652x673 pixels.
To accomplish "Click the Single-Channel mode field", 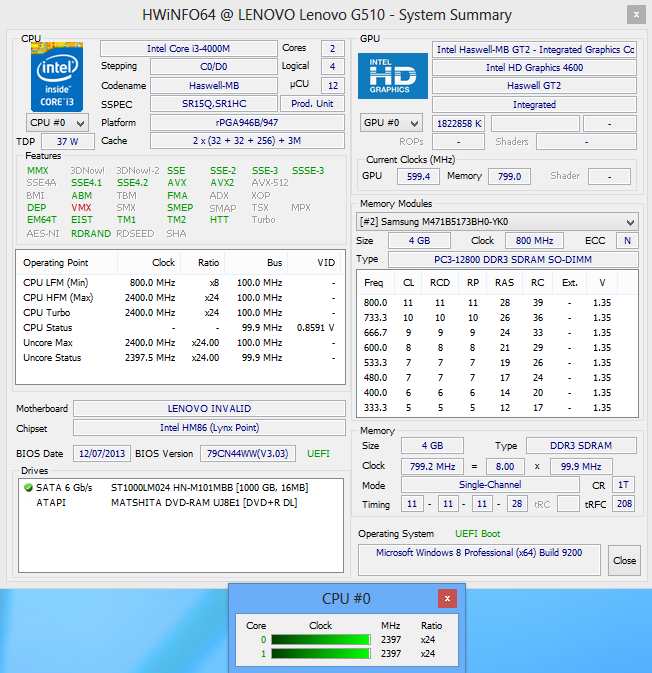I will click(x=490, y=485).
